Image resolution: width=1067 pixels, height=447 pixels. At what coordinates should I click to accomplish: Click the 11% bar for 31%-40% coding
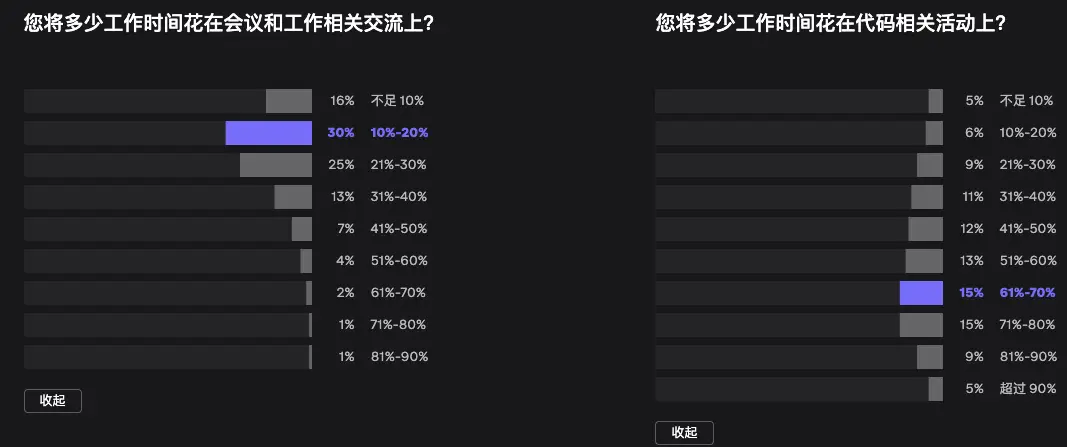[x=927, y=197]
